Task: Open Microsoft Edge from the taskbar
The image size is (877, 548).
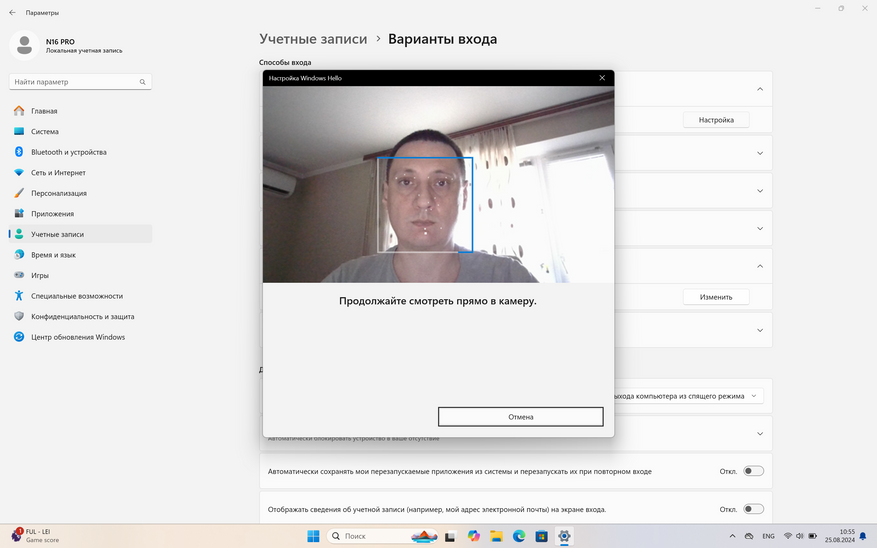Action: click(519, 536)
